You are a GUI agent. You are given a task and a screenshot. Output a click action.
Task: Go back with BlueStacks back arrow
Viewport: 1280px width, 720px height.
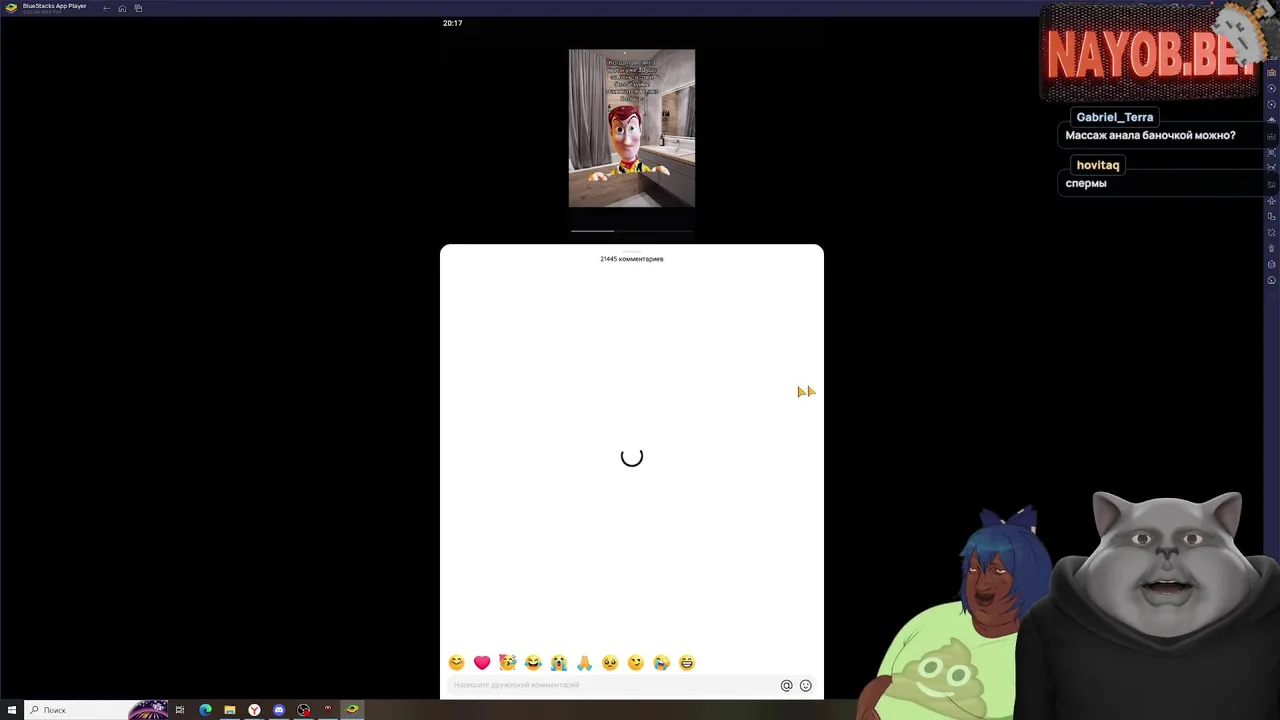tap(106, 8)
